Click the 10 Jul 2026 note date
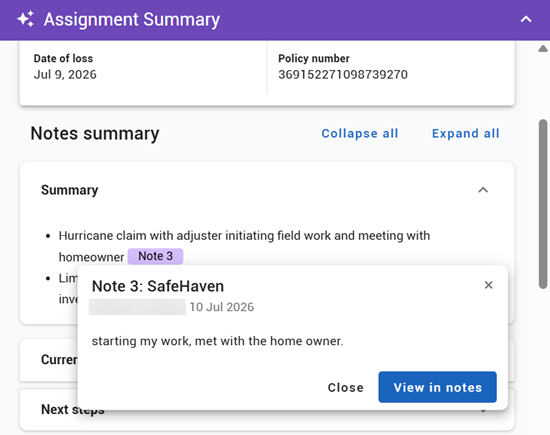The image size is (550, 435). [222, 307]
